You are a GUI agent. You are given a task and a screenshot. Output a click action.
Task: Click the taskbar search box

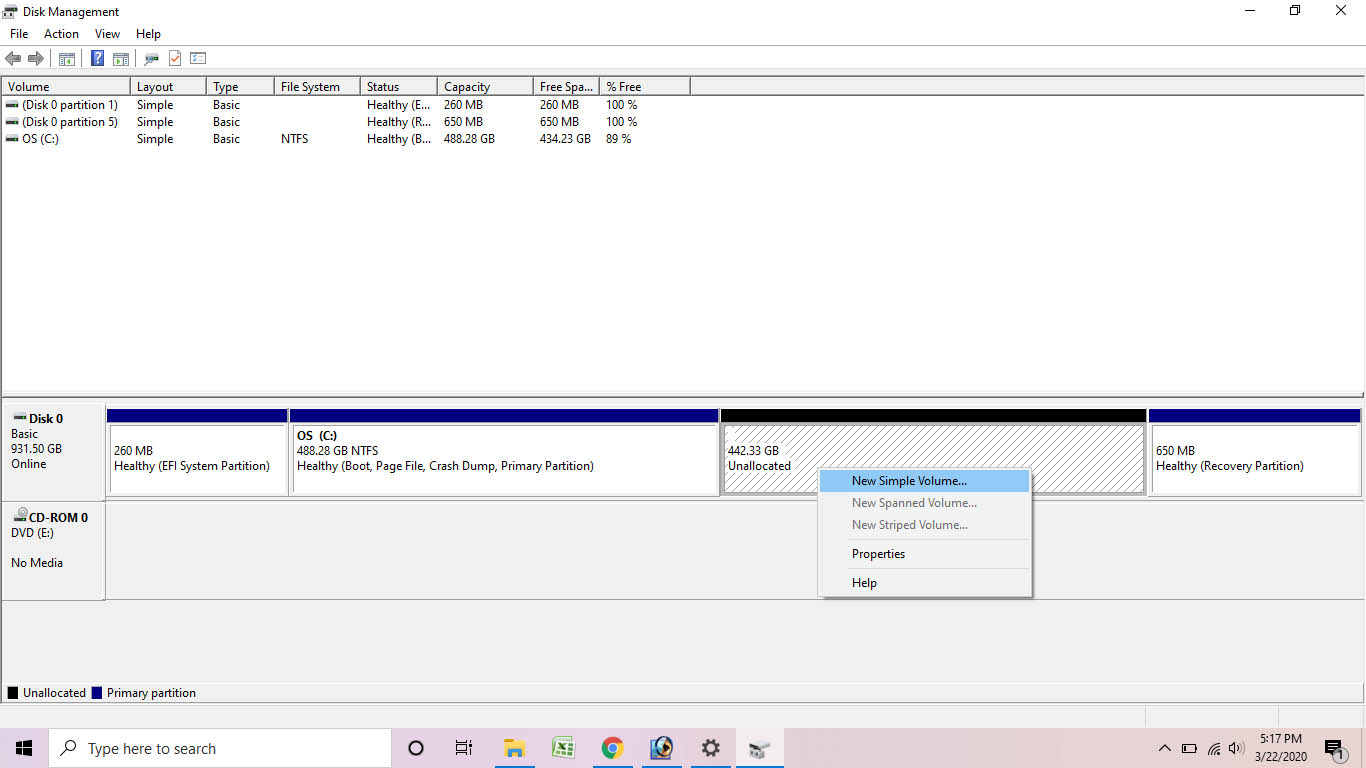[x=220, y=748]
